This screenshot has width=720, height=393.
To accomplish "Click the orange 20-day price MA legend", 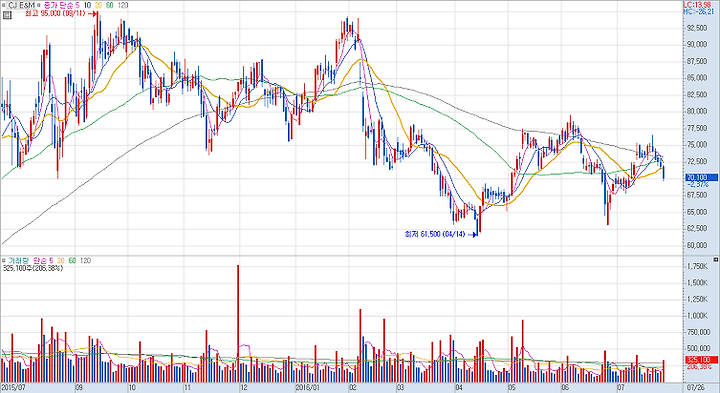I will (98, 6).
